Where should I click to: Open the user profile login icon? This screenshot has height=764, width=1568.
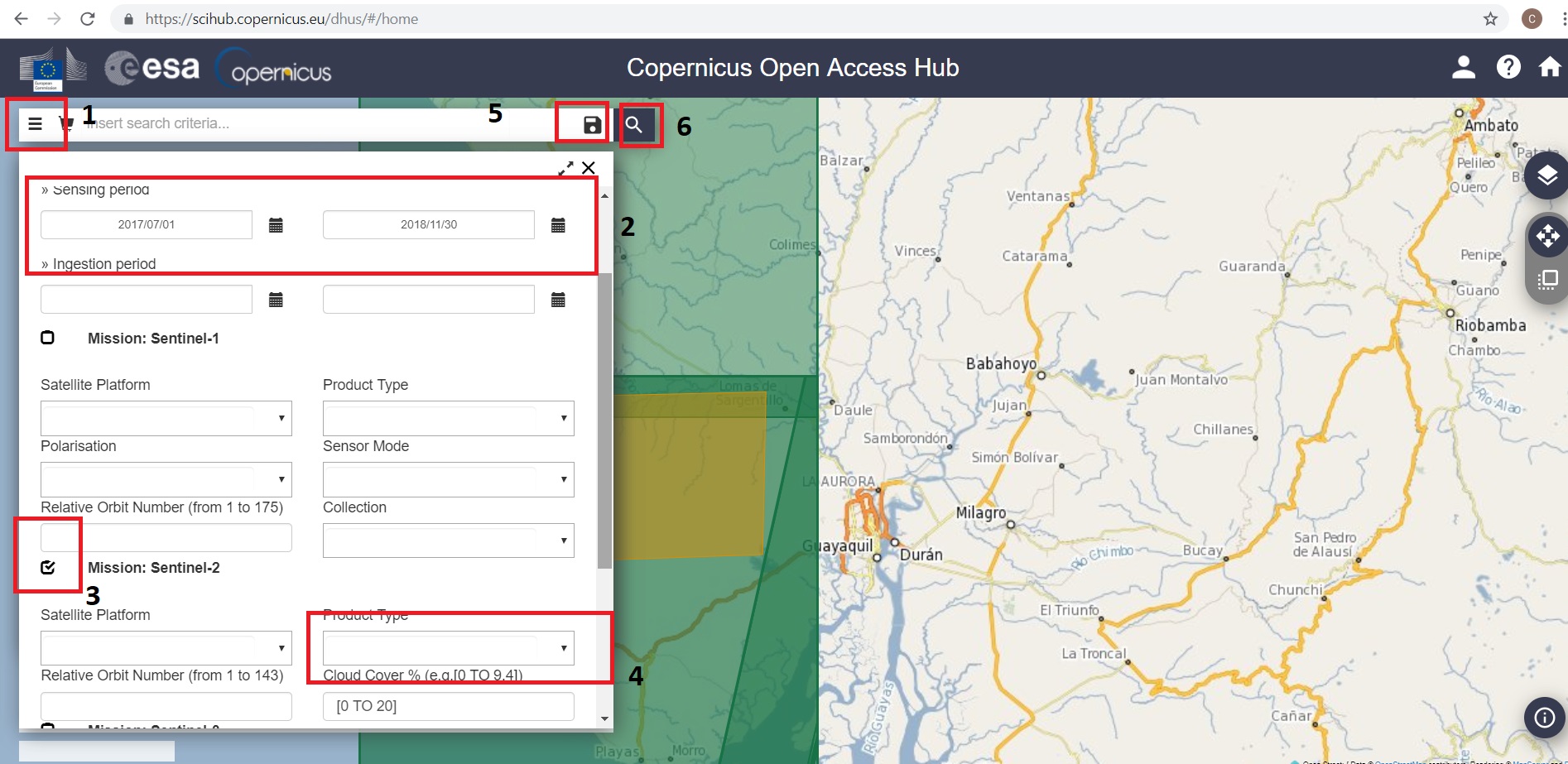1463,67
